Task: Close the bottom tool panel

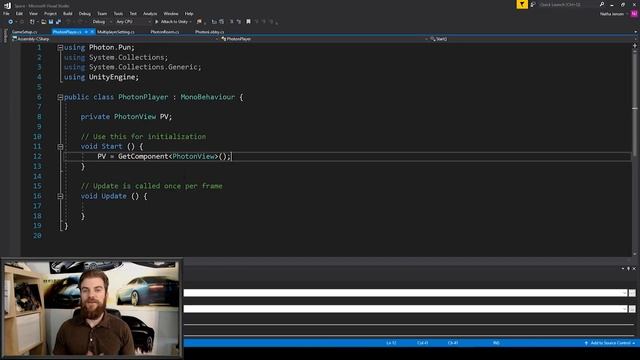Action: pos(634,269)
